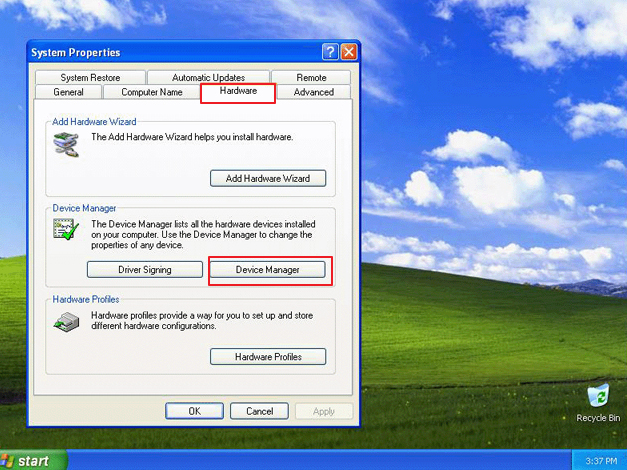This screenshot has height=470, width=627.
Task: Click the Device Manager checkmark icon
Action: (x=66, y=229)
